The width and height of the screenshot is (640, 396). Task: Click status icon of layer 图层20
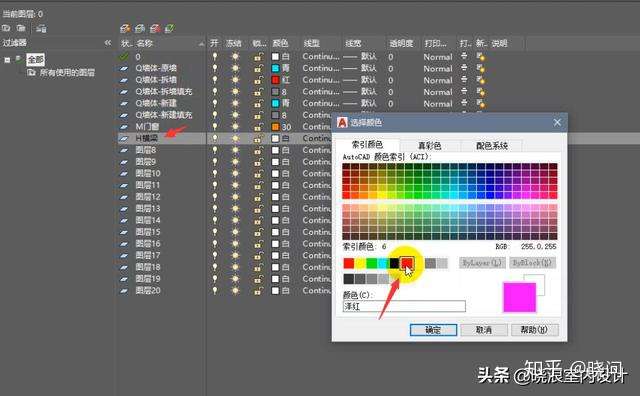point(124,291)
